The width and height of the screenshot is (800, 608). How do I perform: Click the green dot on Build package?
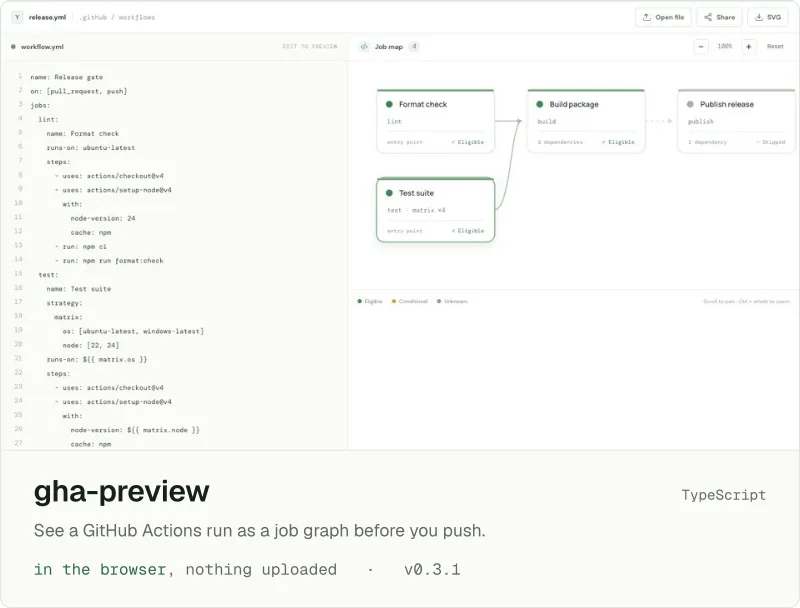(540, 104)
